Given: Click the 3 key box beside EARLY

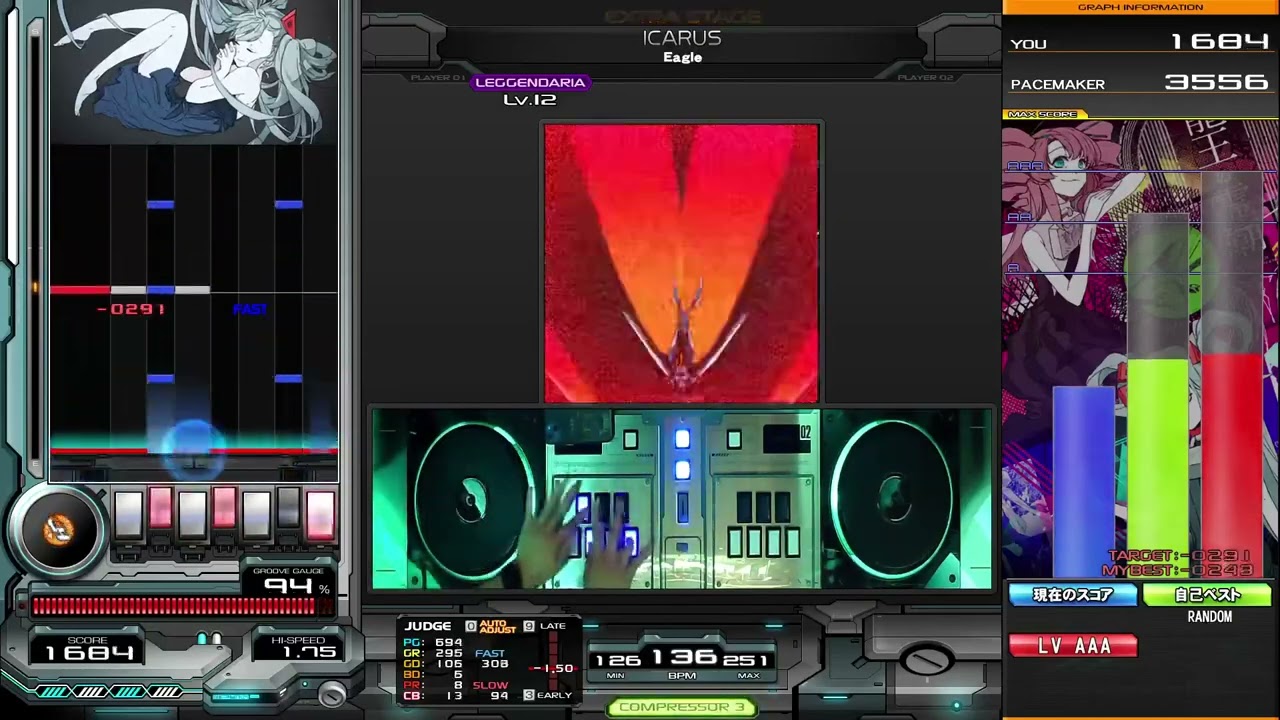Looking at the screenshot, I should [x=529, y=694].
